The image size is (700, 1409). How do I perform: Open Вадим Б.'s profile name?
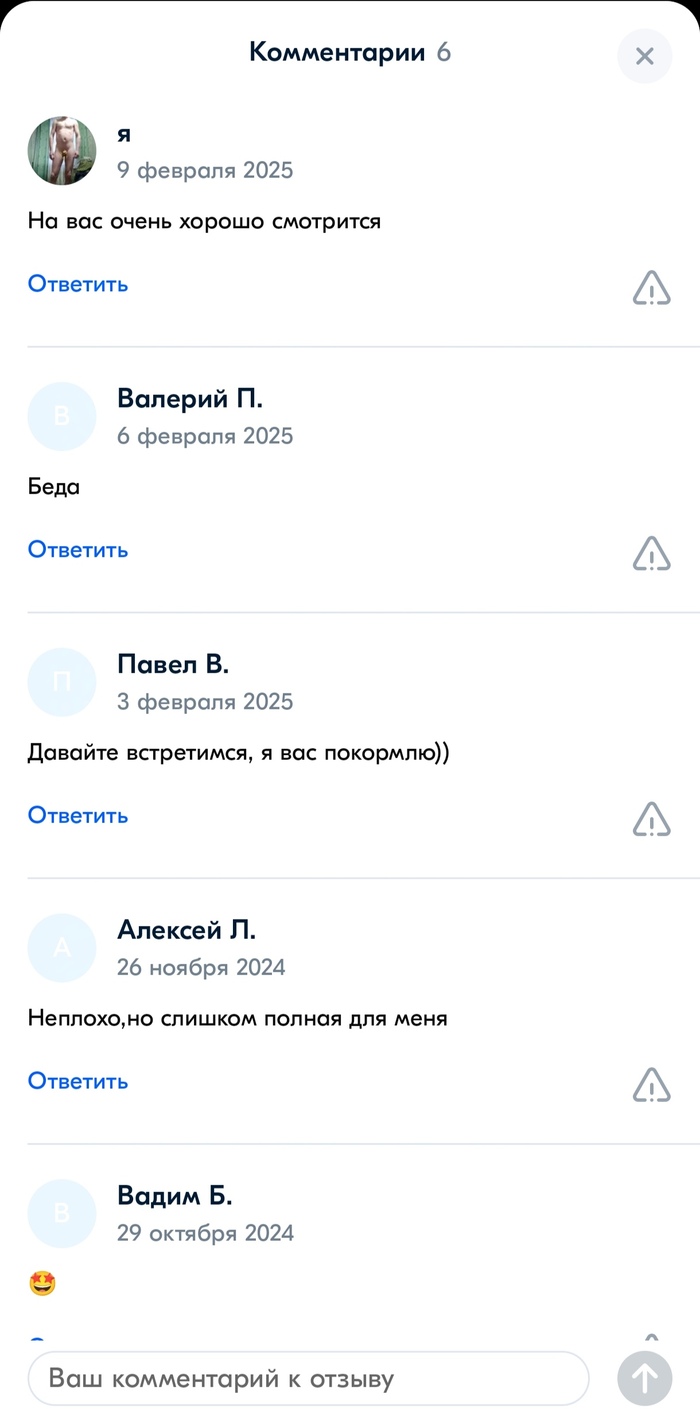pos(174,1196)
